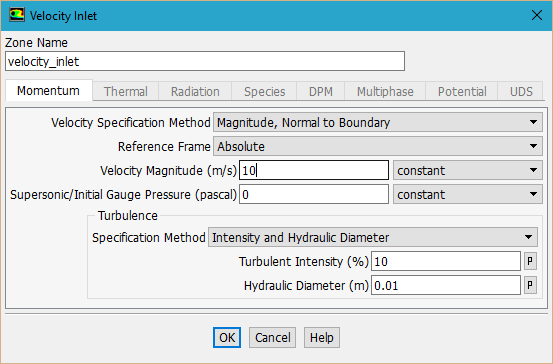
Task: Expand the Turbulence Specification Method dropdown
Action: [x=373, y=237]
